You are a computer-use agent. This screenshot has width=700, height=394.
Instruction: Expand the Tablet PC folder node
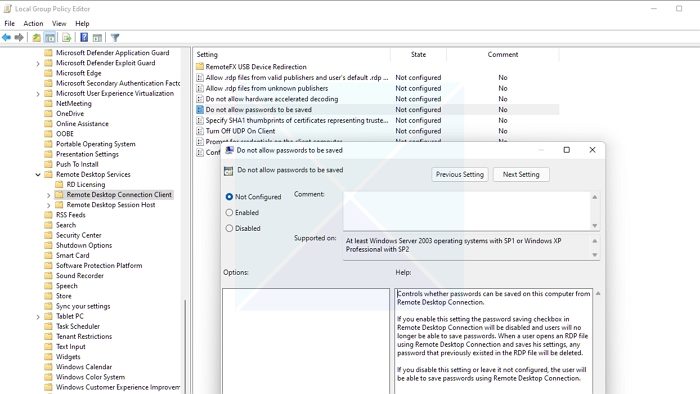click(38, 316)
